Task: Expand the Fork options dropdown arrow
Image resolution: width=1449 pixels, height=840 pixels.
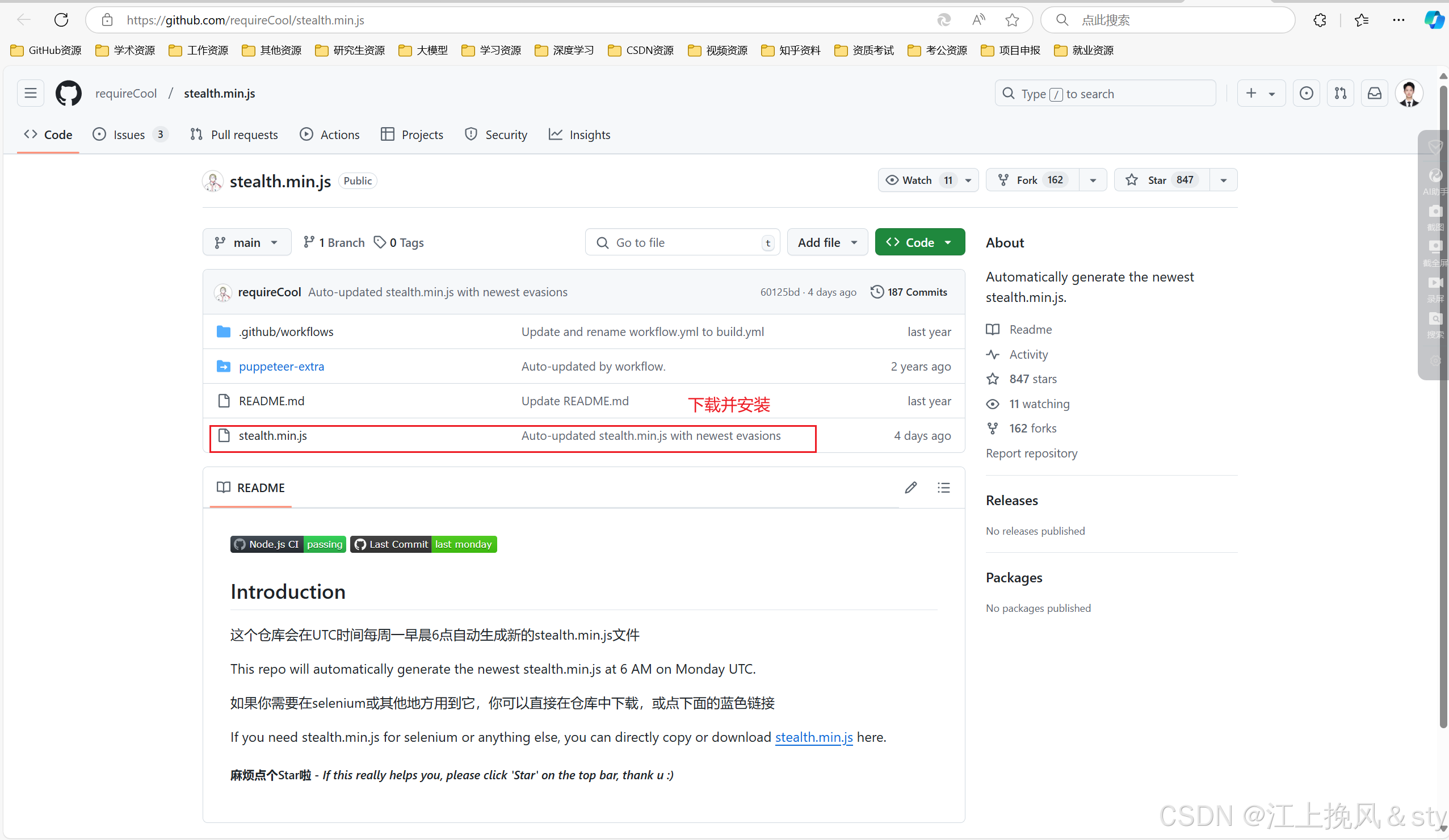Action: pyautogui.click(x=1093, y=180)
